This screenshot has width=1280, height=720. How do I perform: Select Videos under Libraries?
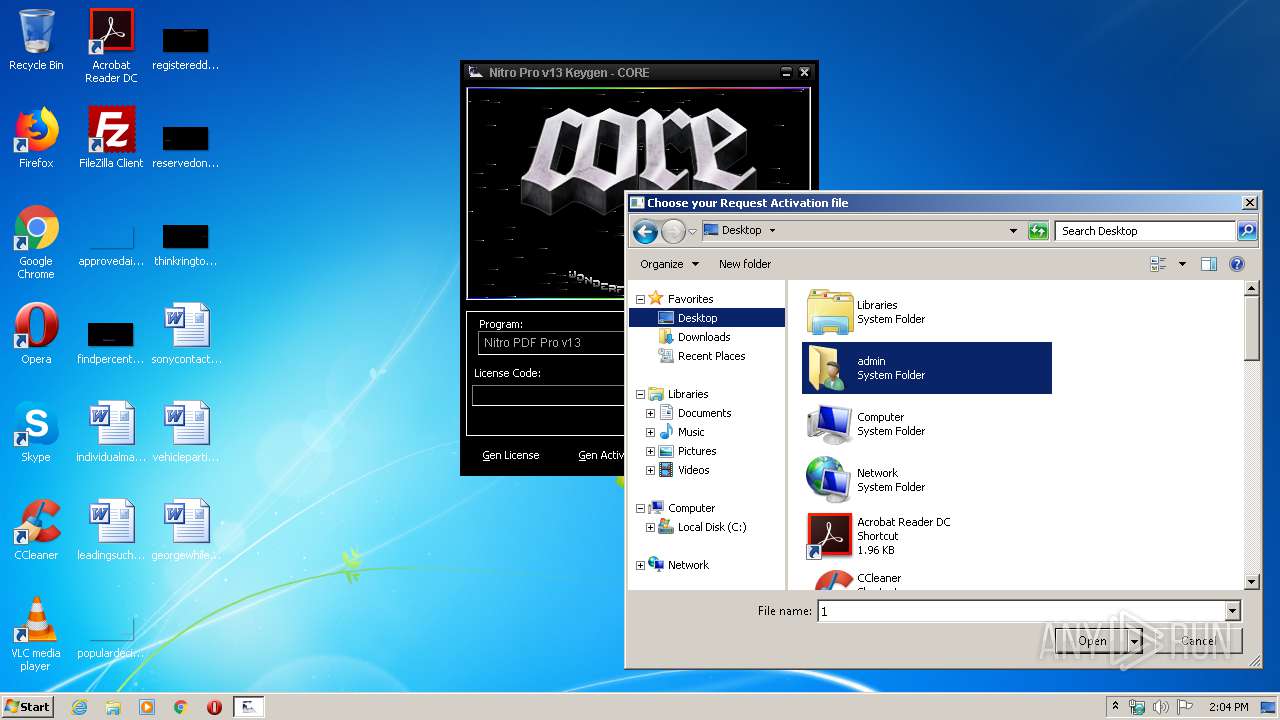693,470
